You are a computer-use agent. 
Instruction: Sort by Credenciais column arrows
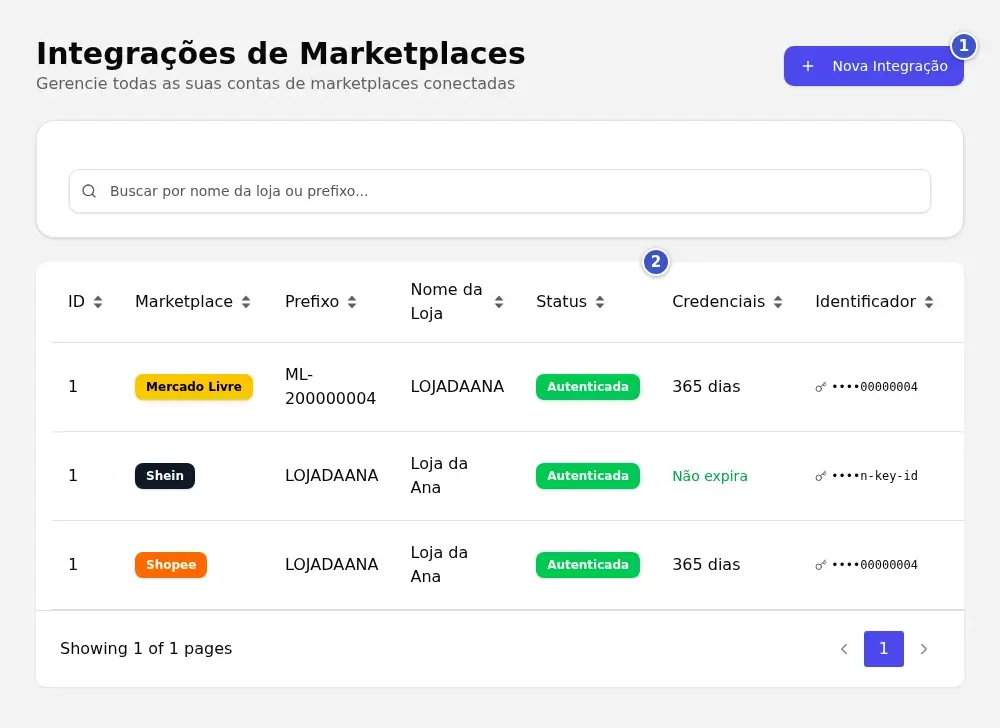click(777, 302)
